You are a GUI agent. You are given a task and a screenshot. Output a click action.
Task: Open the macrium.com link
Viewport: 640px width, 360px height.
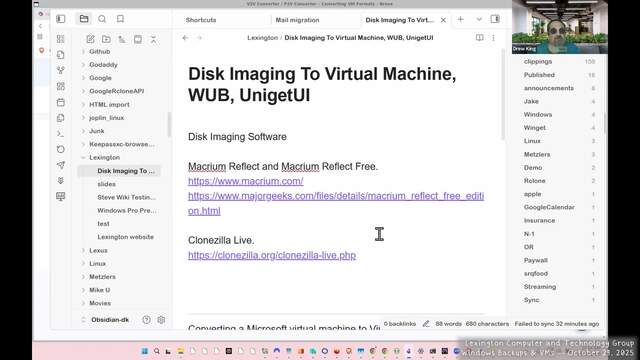(245, 181)
